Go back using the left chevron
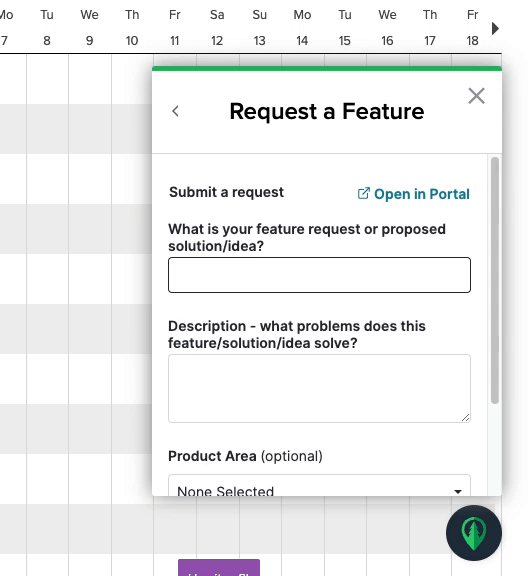This screenshot has height=576, width=532. coord(176,111)
